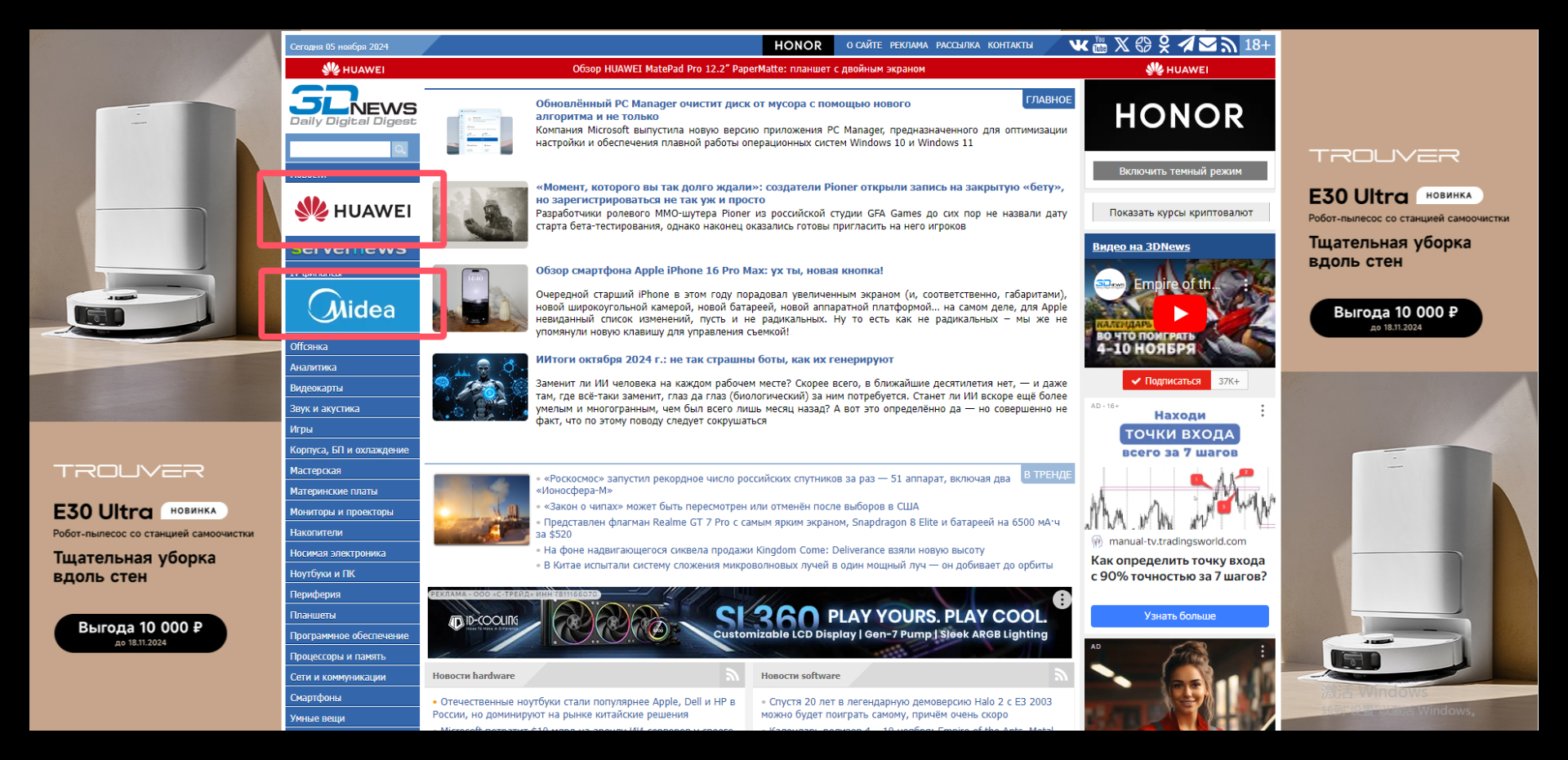The height and width of the screenshot is (760, 1568).
Task: Open the Игры sidebar section
Action: pos(353,429)
